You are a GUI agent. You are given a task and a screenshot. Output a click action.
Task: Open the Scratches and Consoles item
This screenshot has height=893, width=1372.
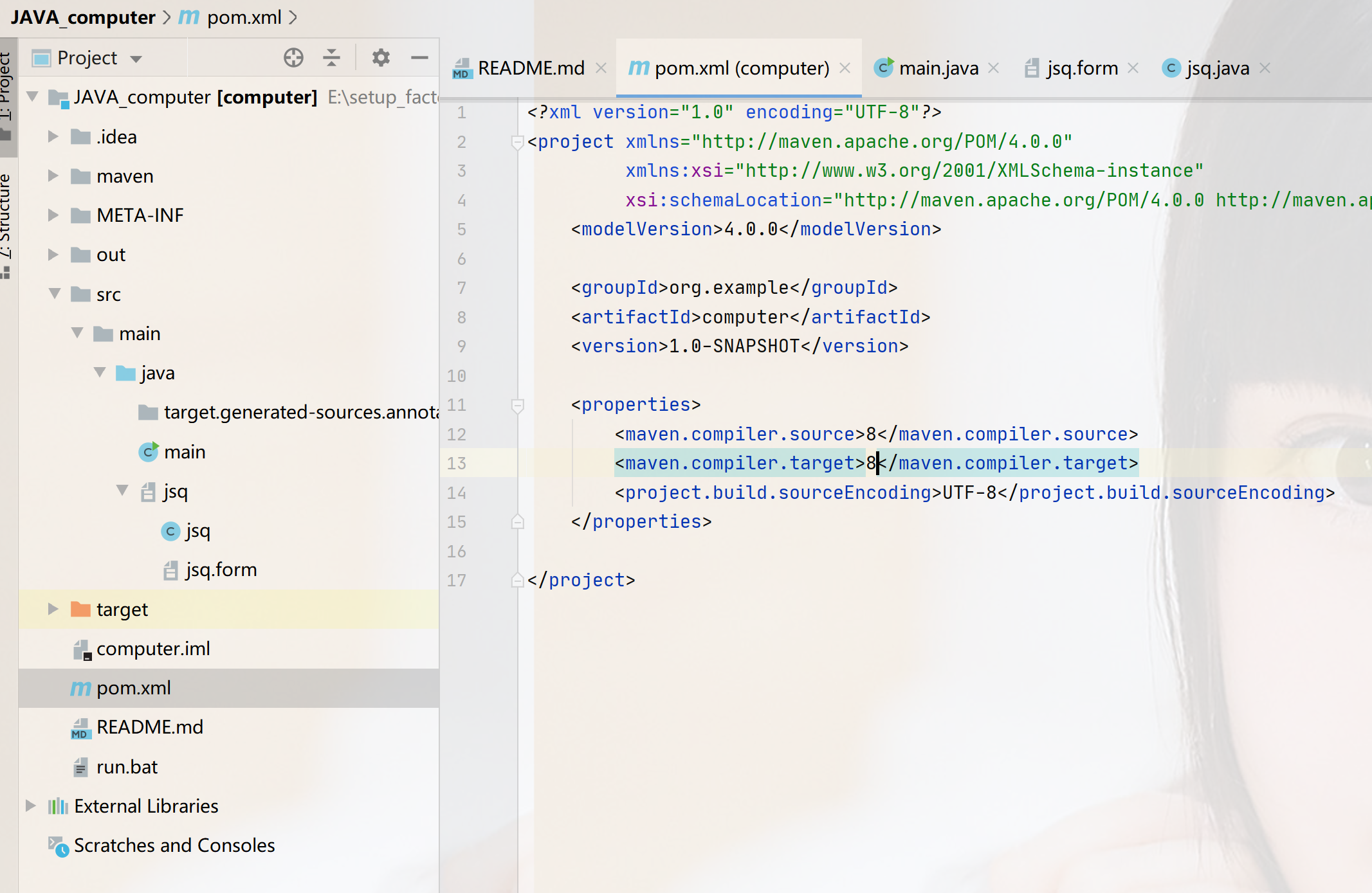tap(174, 845)
